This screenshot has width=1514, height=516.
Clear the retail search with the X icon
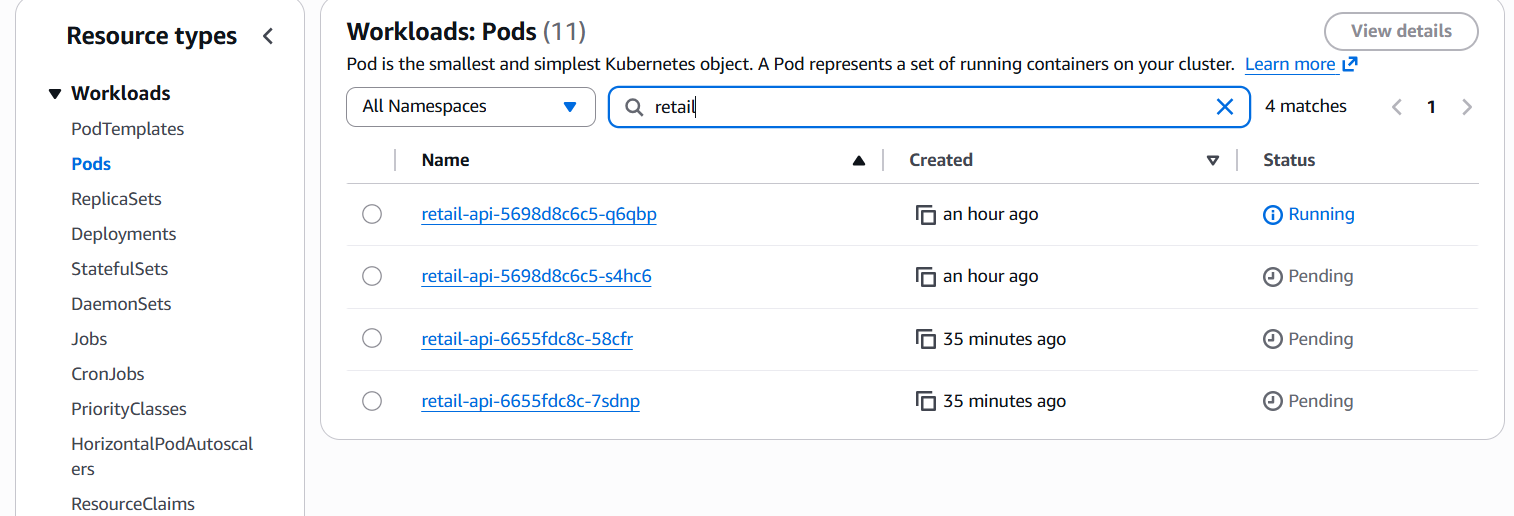point(1224,107)
